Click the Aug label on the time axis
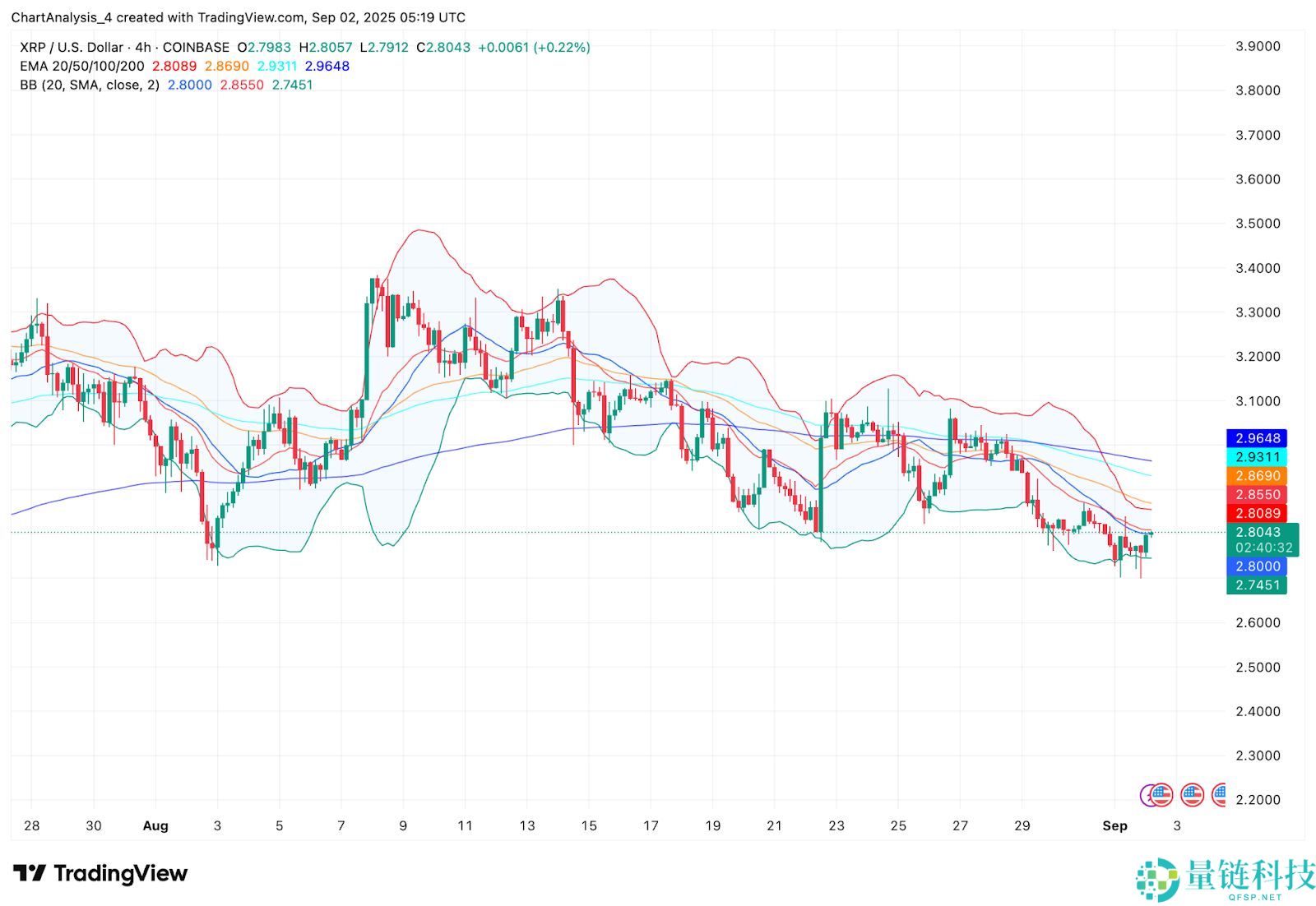 (155, 826)
